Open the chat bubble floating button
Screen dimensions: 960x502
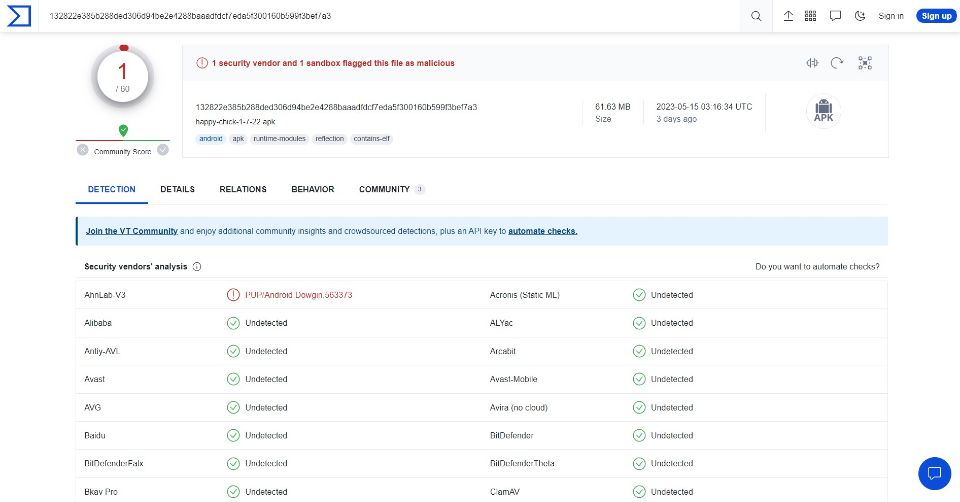click(x=934, y=473)
